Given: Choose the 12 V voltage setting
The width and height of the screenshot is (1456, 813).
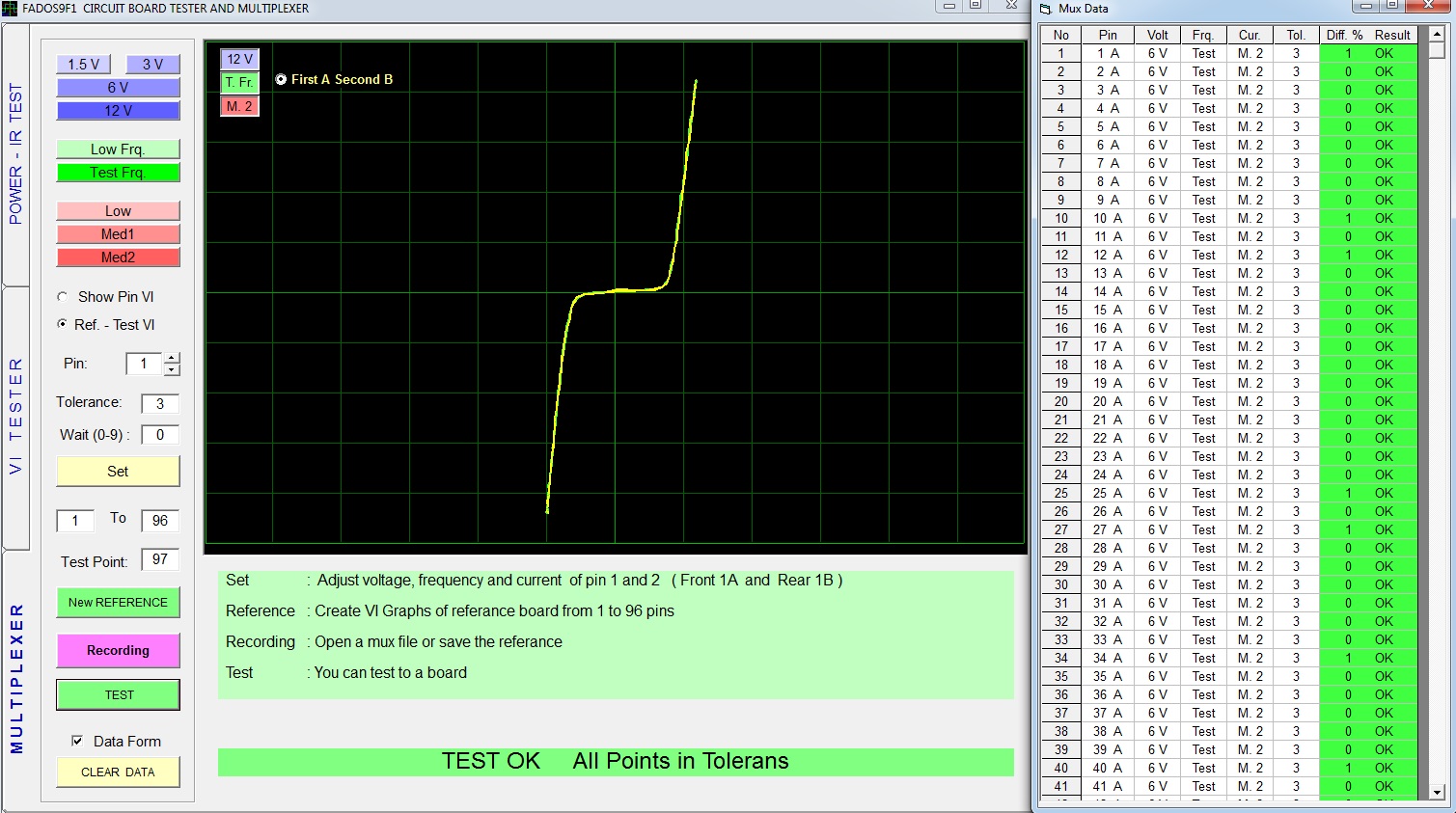Looking at the screenshot, I should point(118,111).
